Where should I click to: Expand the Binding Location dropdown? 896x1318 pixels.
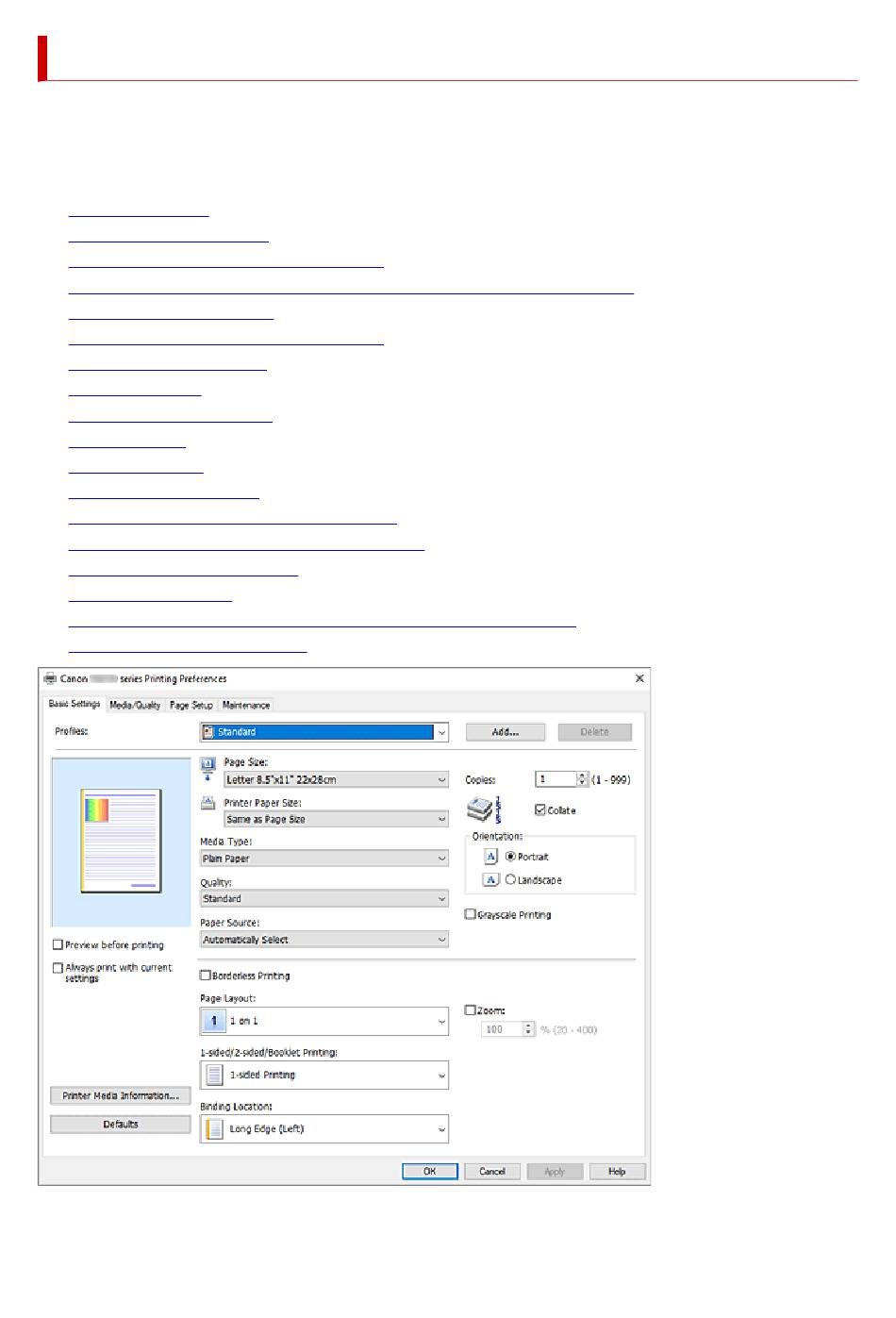(x=324, y=1128)
